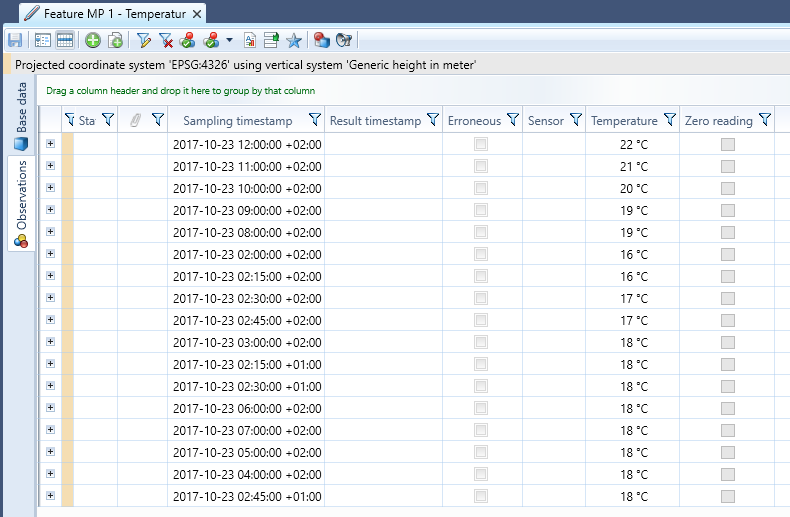The width and height of the screenshot is (790, 517).
Task: Open dropdown arrow beside validation toolbar icon
Action: [230, 40]
